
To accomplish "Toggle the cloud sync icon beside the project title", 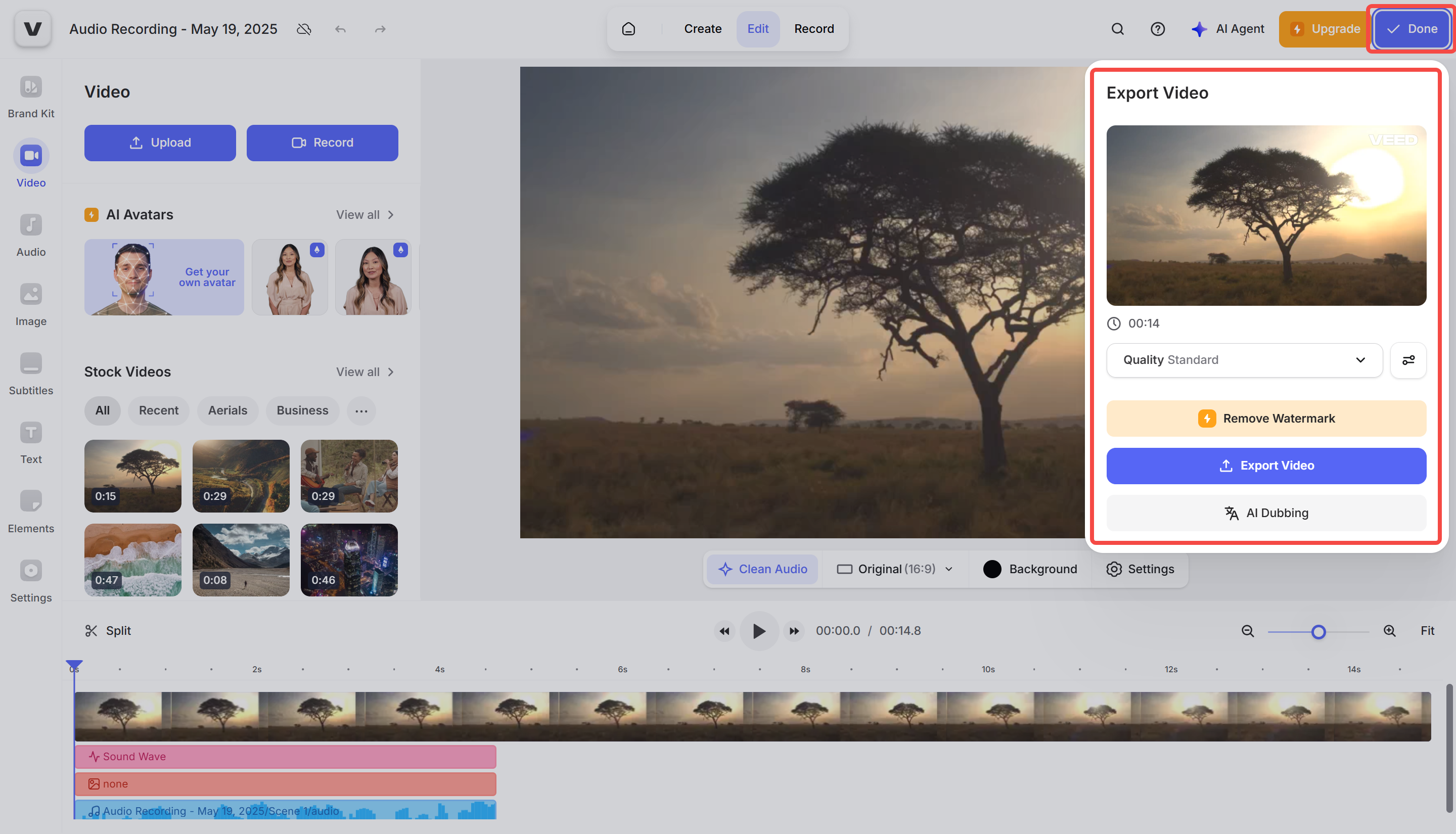I will click(304, 29).
